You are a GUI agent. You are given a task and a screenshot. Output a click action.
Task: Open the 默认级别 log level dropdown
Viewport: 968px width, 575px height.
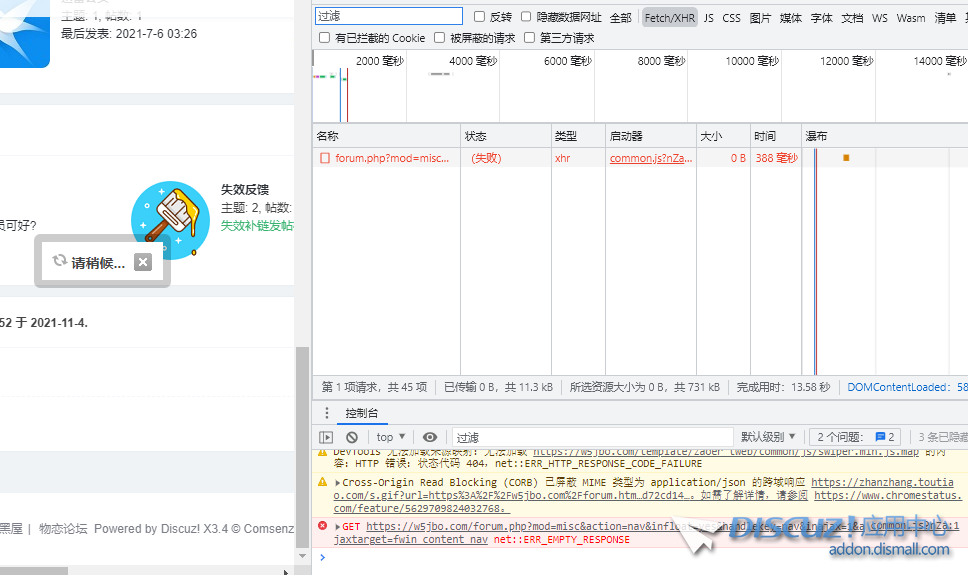click(x=769, y=437)
